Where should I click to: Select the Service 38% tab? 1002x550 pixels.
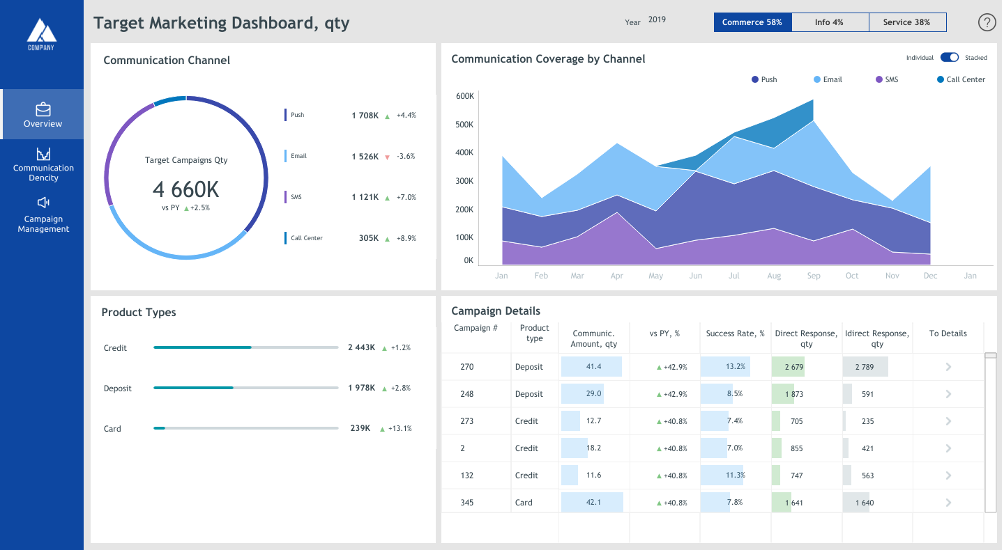[x=907, y=22]
